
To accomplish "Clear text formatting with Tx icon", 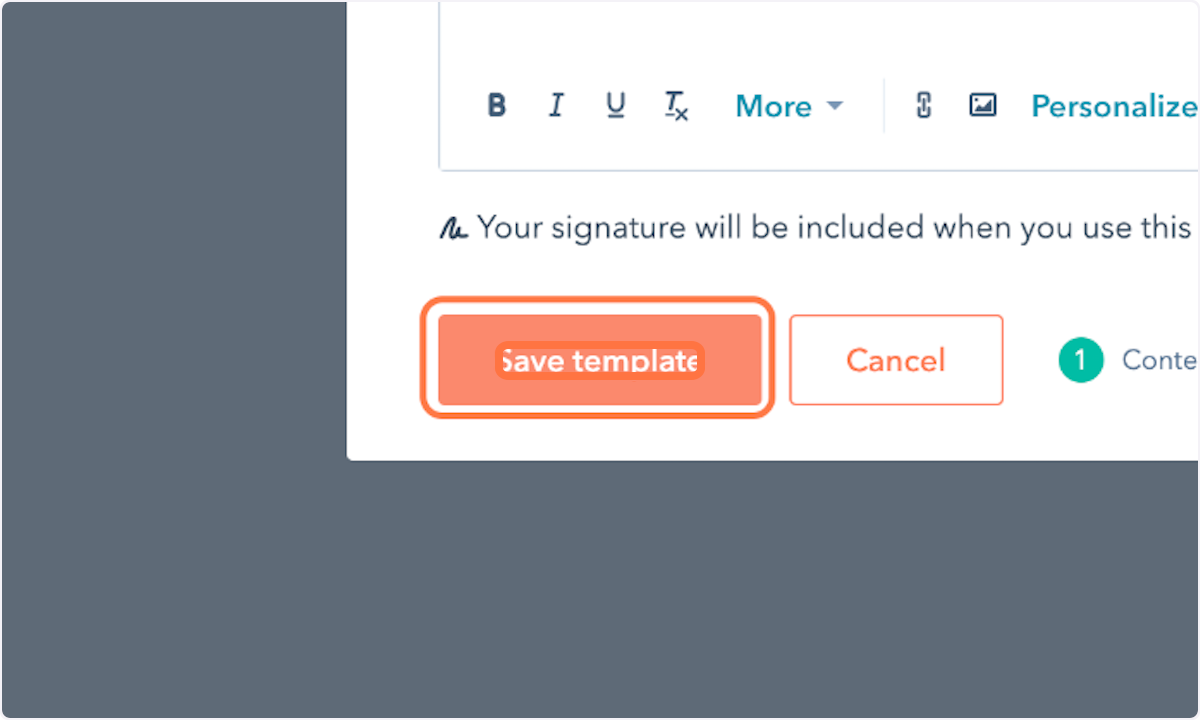I will 677,106.
